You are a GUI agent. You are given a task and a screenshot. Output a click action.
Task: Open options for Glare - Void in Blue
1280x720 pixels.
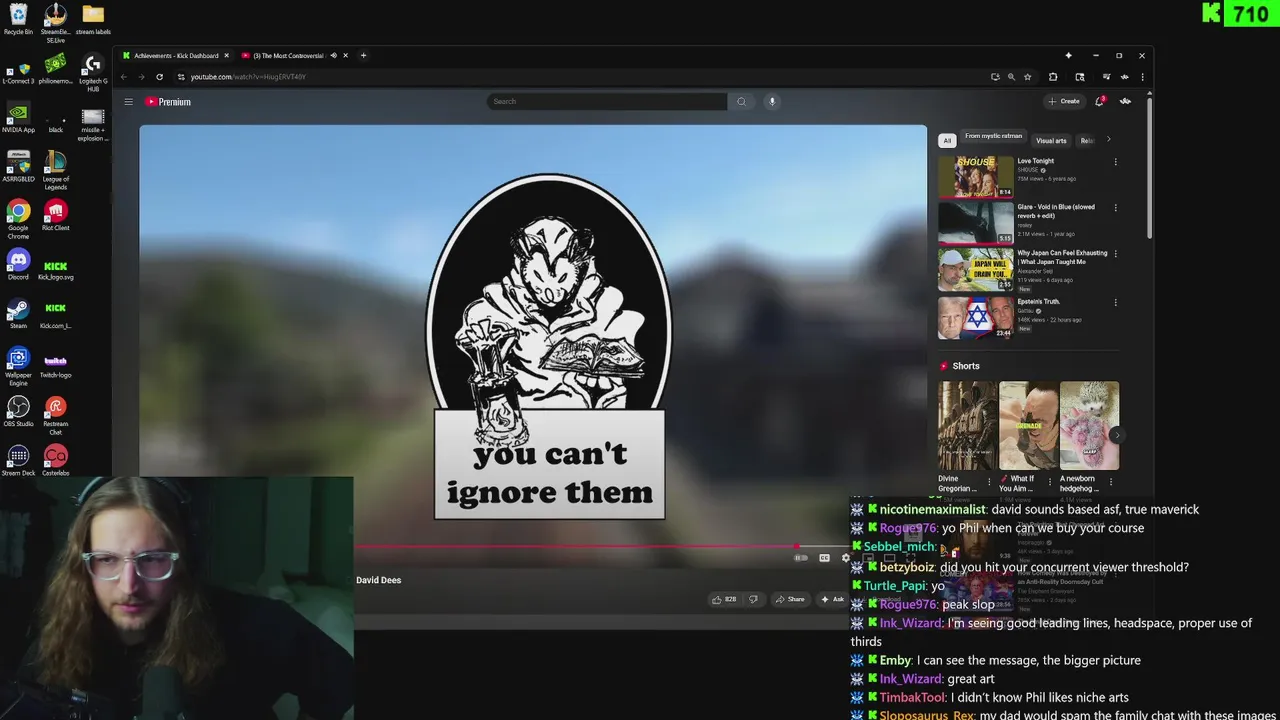pyautogui.click(x=1115, y=208)
